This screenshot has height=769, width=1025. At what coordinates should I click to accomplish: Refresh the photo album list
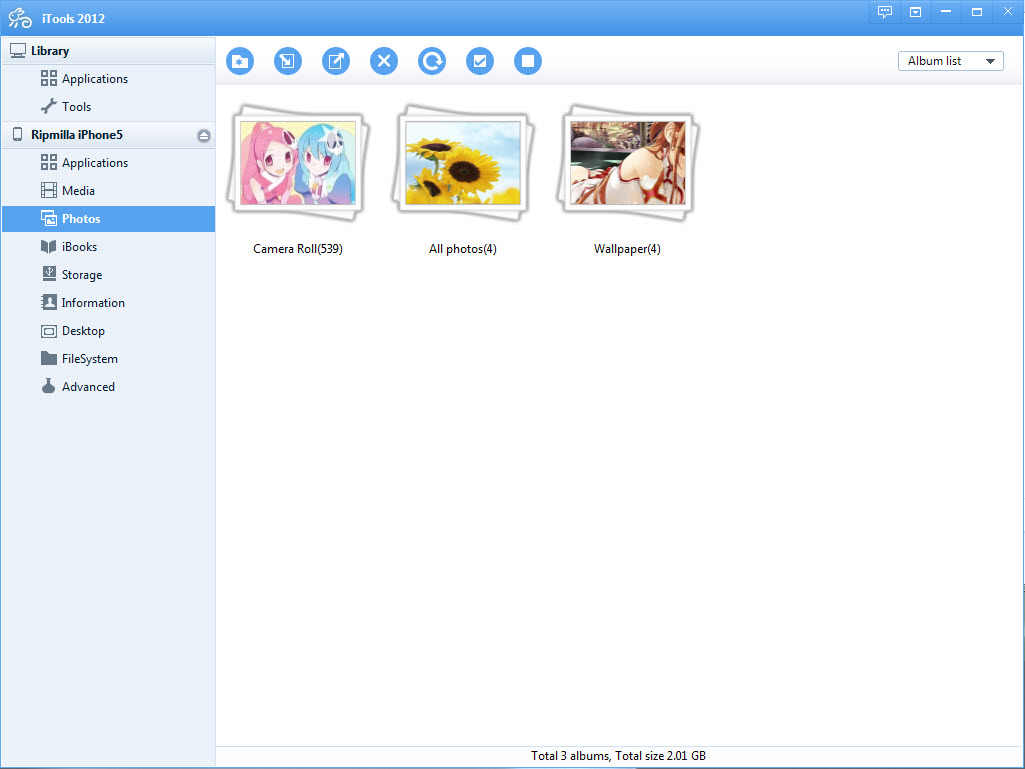[432, 61]
